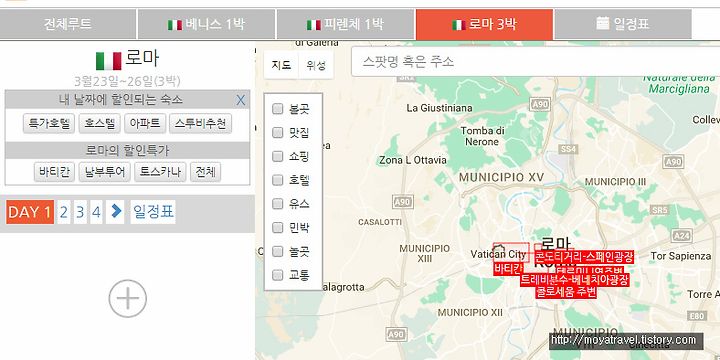Image resolution: width=720 pixels, height=360 pixels.
Task: Go to day 3
Action: pos(80,212)
